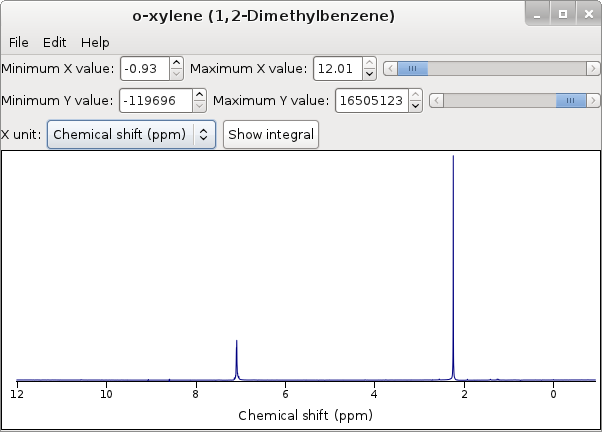The image size is (602, 432).
Task: Open the File menu
Action: pos(18,42)
